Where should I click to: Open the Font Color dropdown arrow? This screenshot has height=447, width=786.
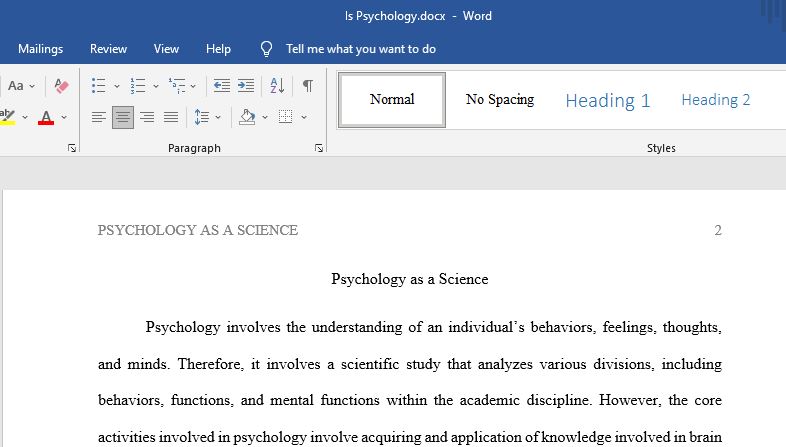(64, 117)
